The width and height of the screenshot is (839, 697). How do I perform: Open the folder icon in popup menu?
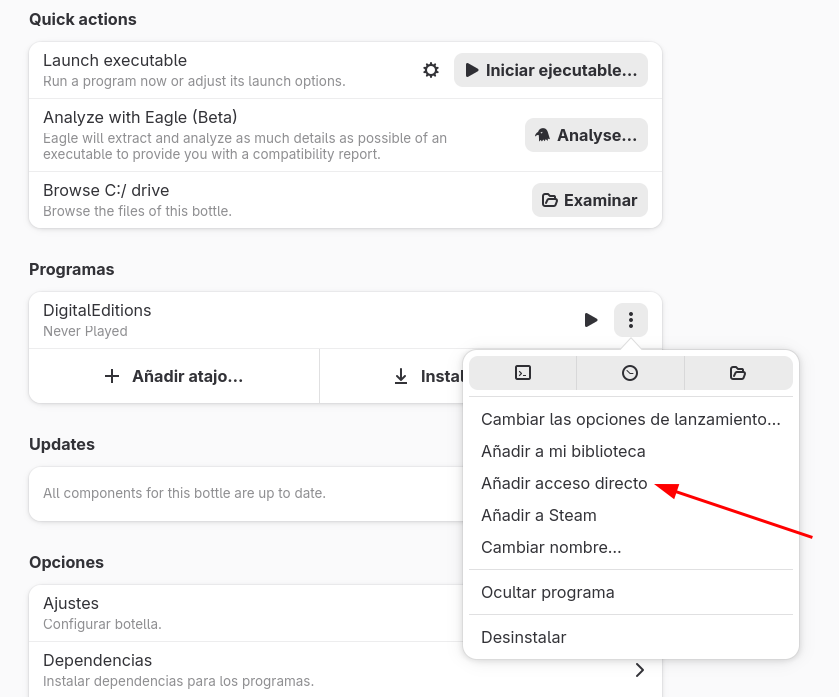tap(738, 373)
